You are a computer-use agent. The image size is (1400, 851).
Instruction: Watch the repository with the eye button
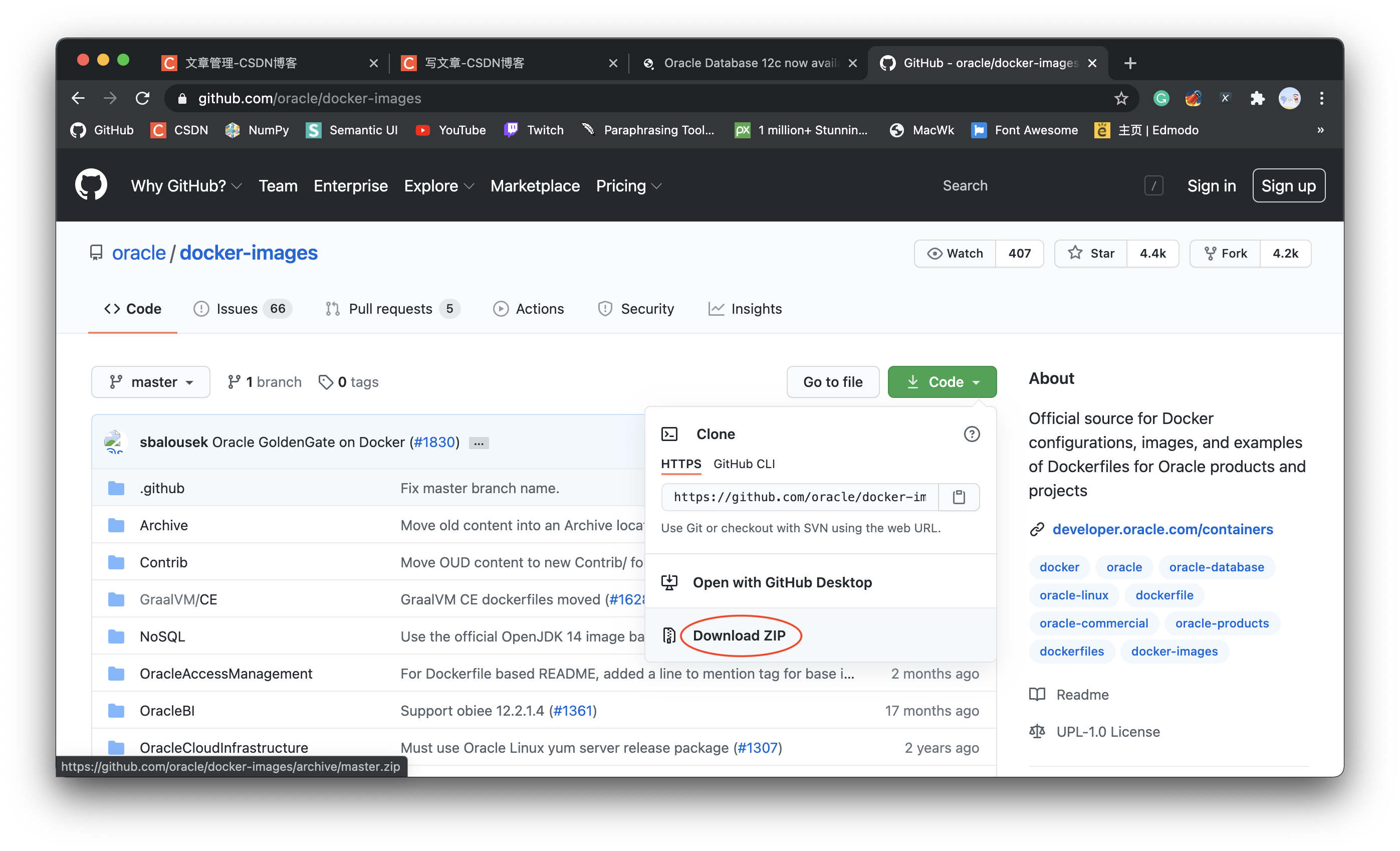pyautogui.click(x=955, y=254)
